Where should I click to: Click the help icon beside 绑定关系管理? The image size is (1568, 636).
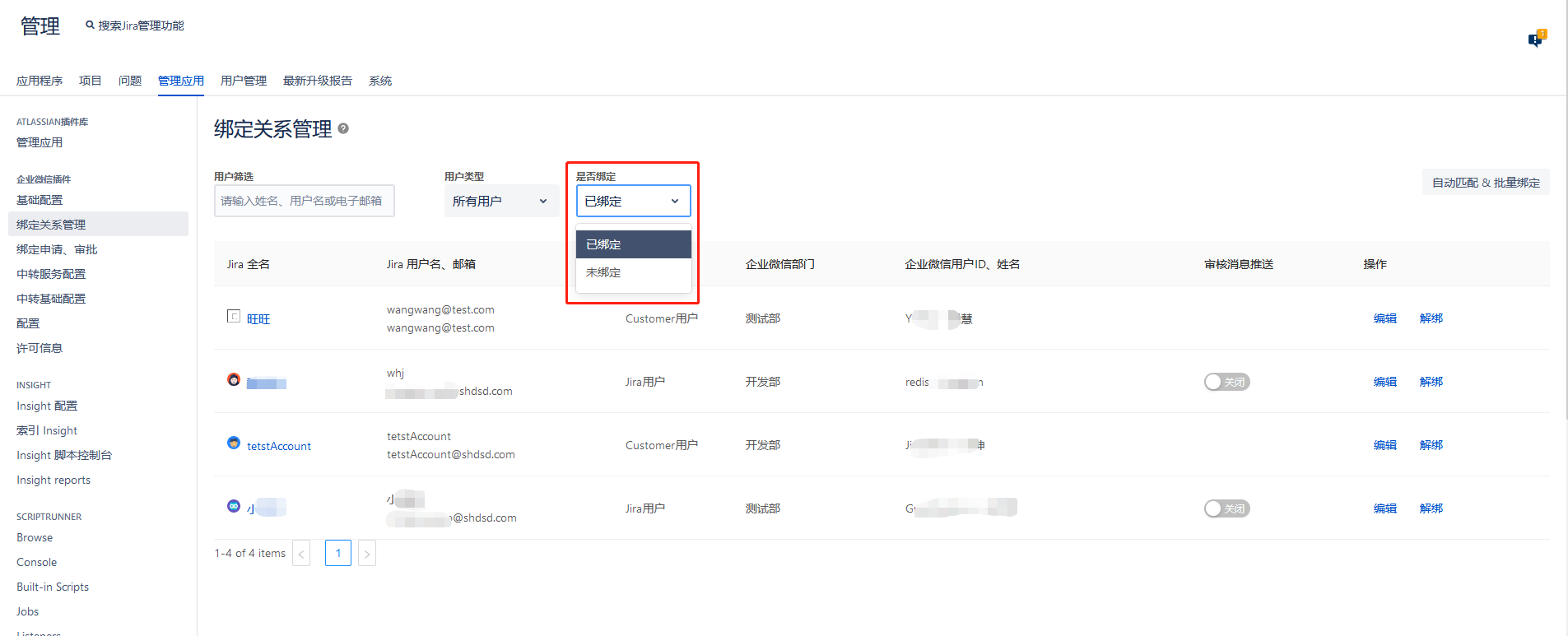[x=343, y=128]
